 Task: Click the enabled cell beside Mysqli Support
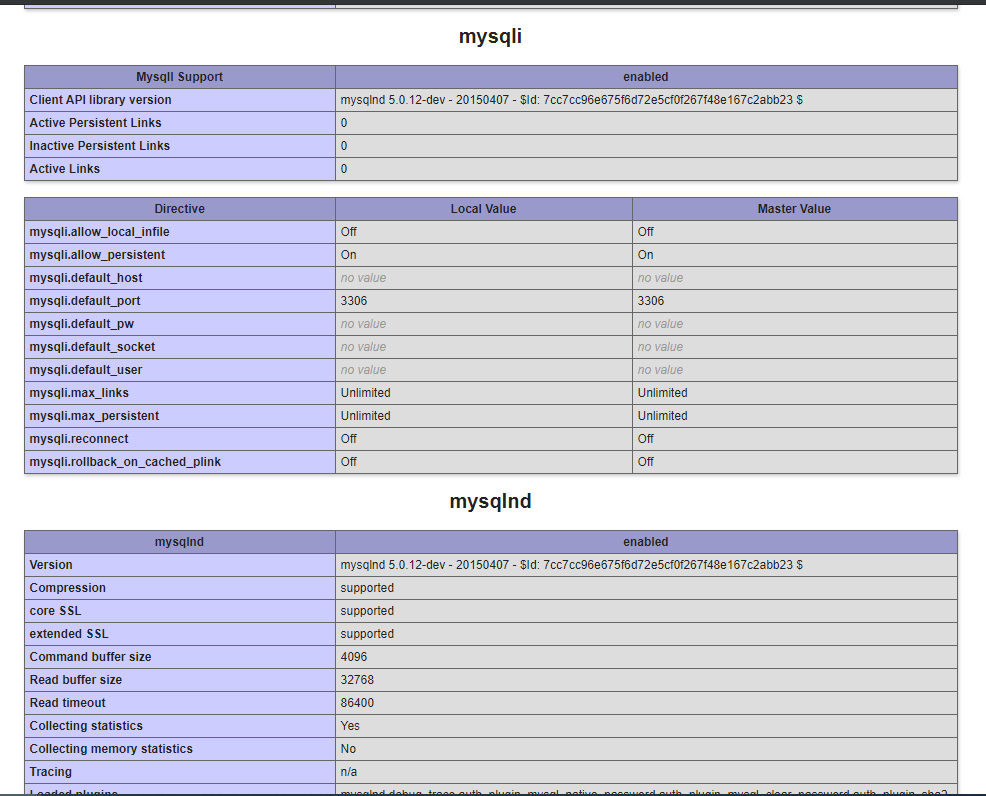pos(645,77)
